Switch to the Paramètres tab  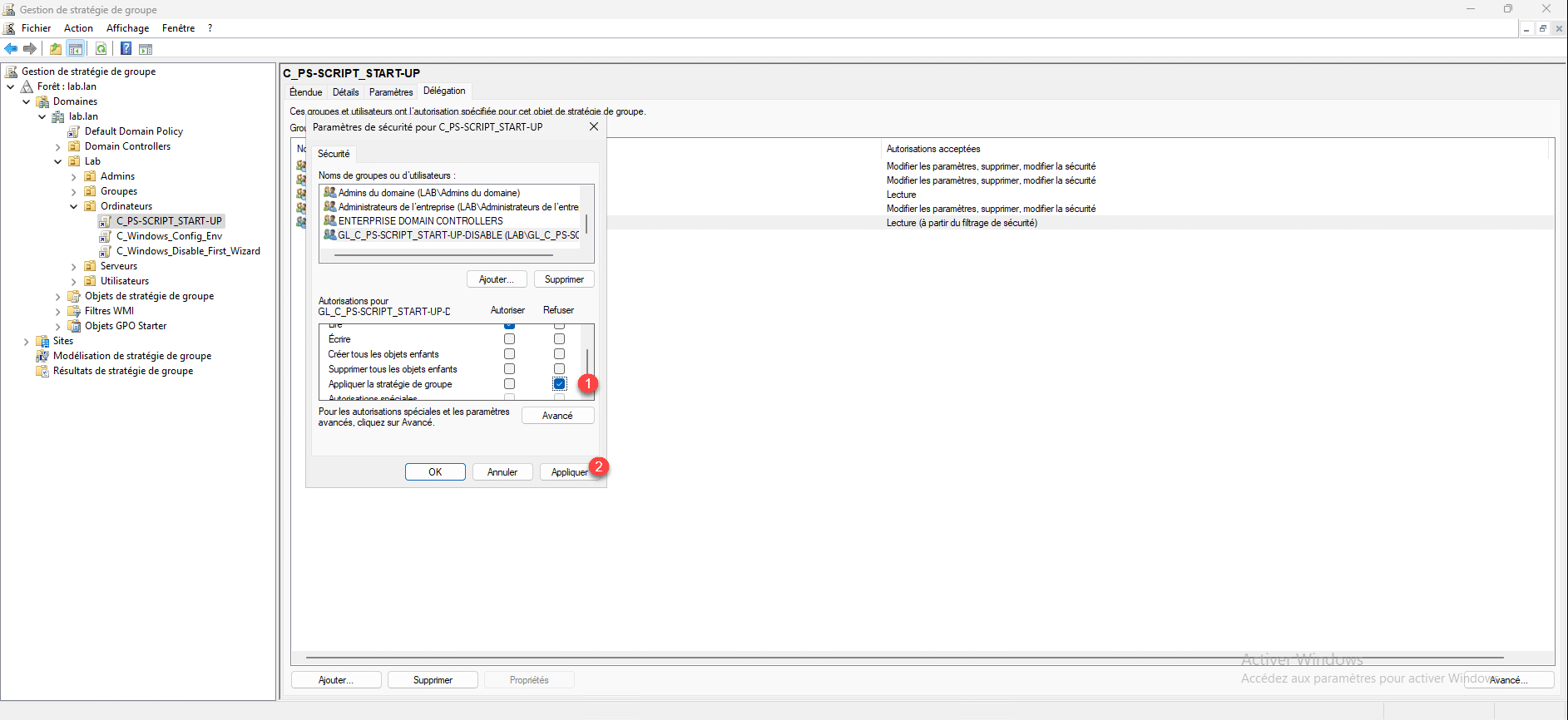(x=390, y=92)
